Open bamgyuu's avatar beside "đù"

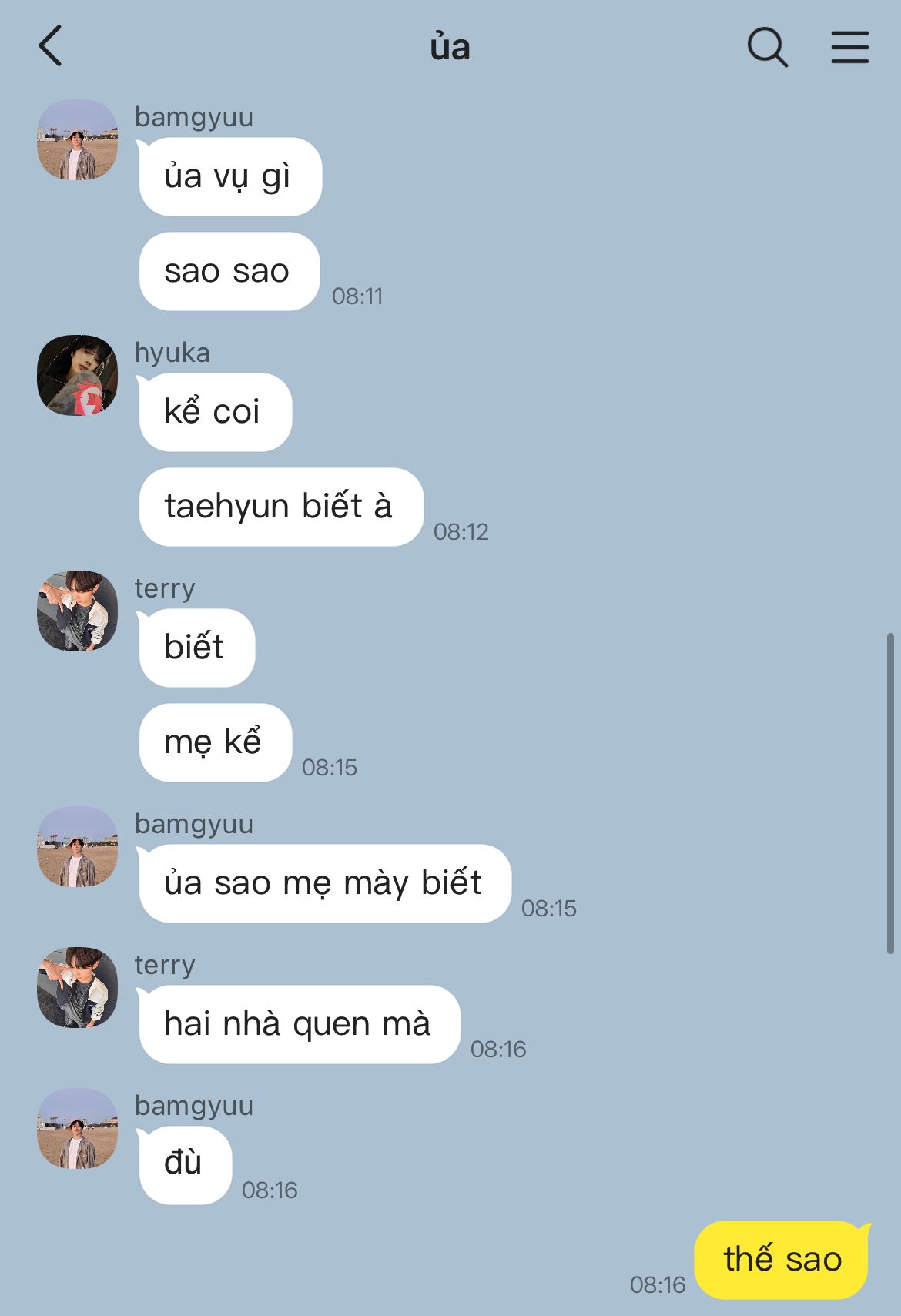click(77, 1128)
